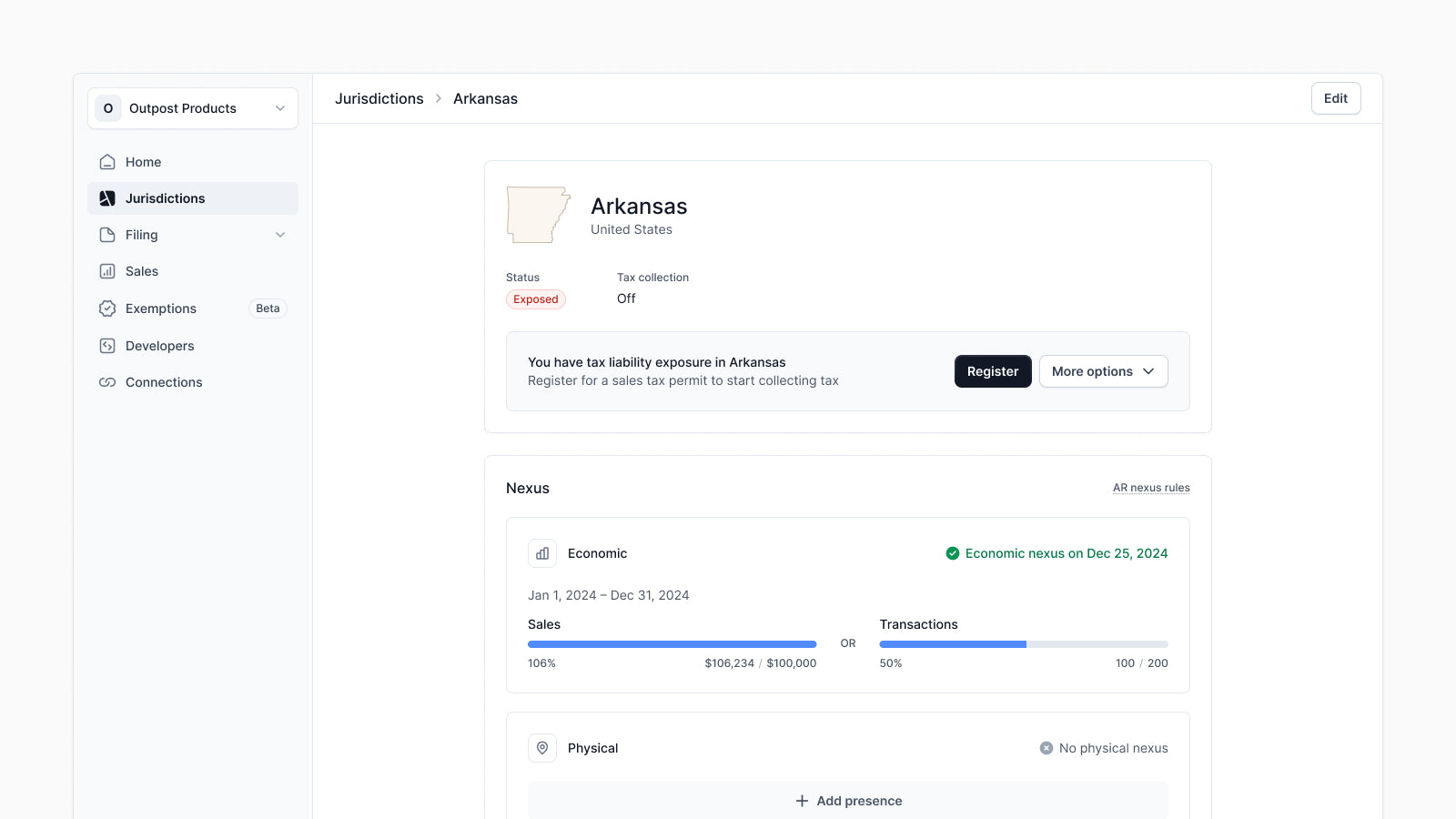1456x819 pixels.
Task: Click the Jurisdictions breadcrumb link
Action: tap(379, 98)
